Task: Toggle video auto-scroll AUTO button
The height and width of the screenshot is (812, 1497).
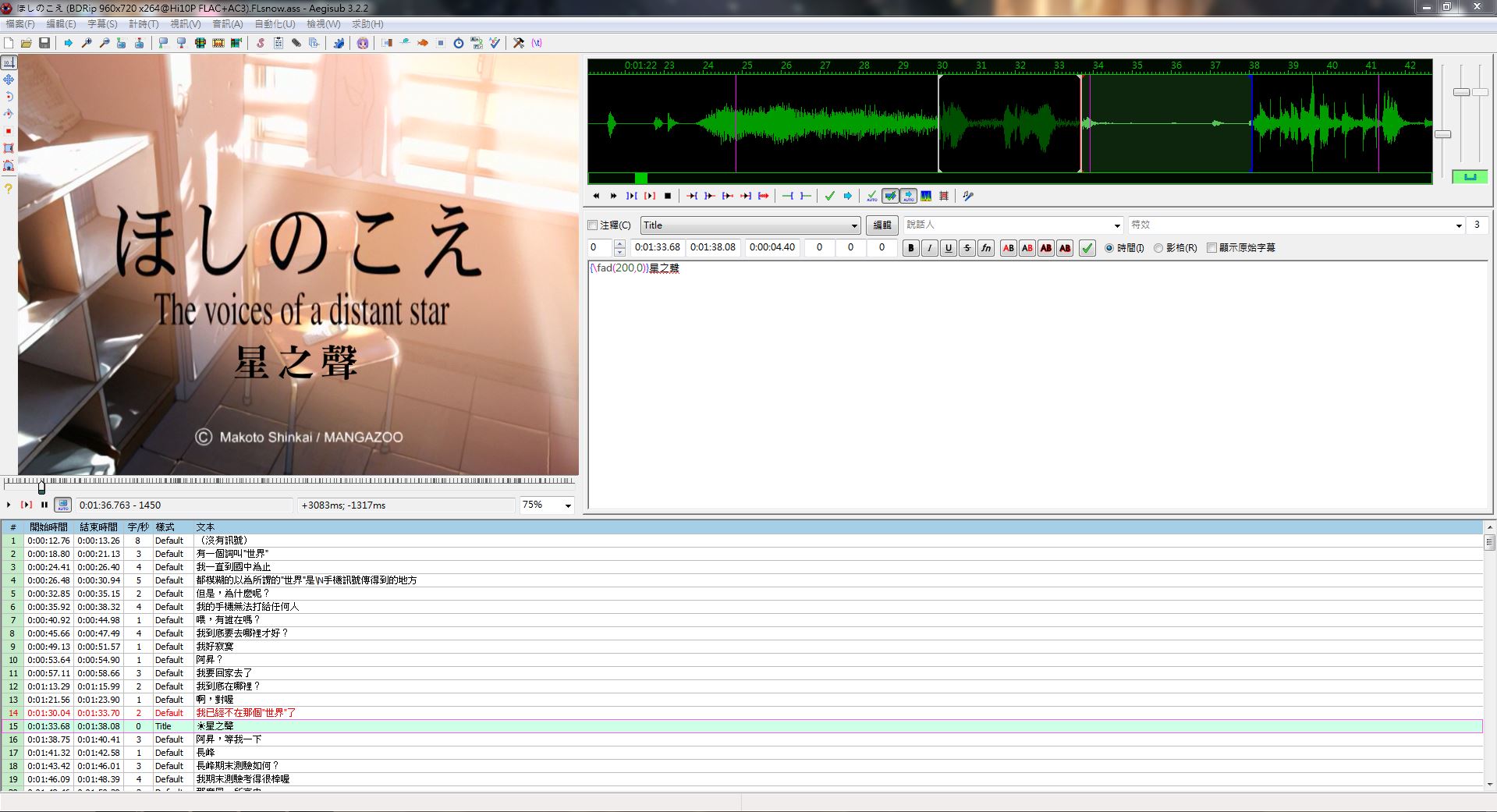Action: coord(62,505)
